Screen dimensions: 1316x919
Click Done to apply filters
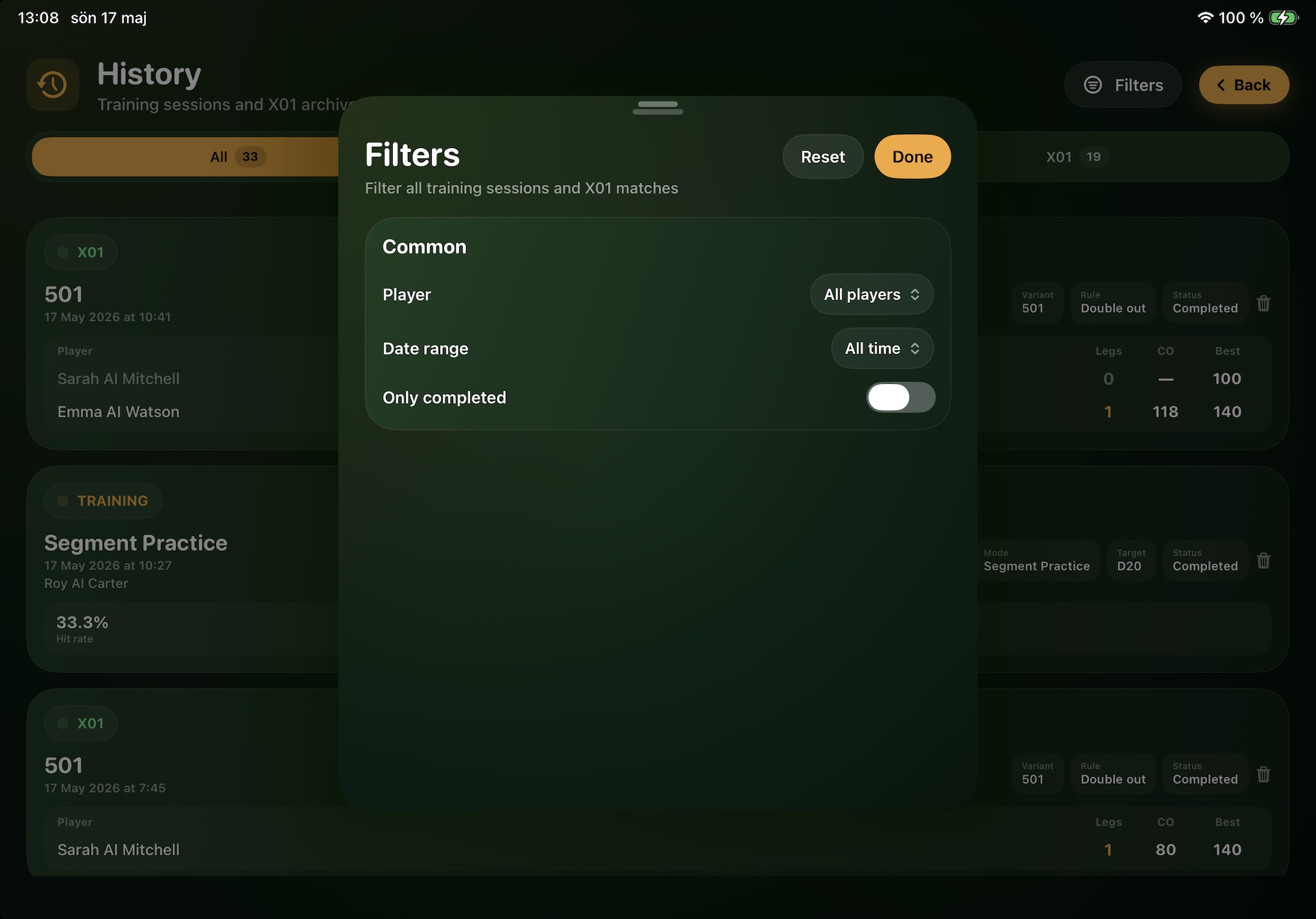(912, 157)
